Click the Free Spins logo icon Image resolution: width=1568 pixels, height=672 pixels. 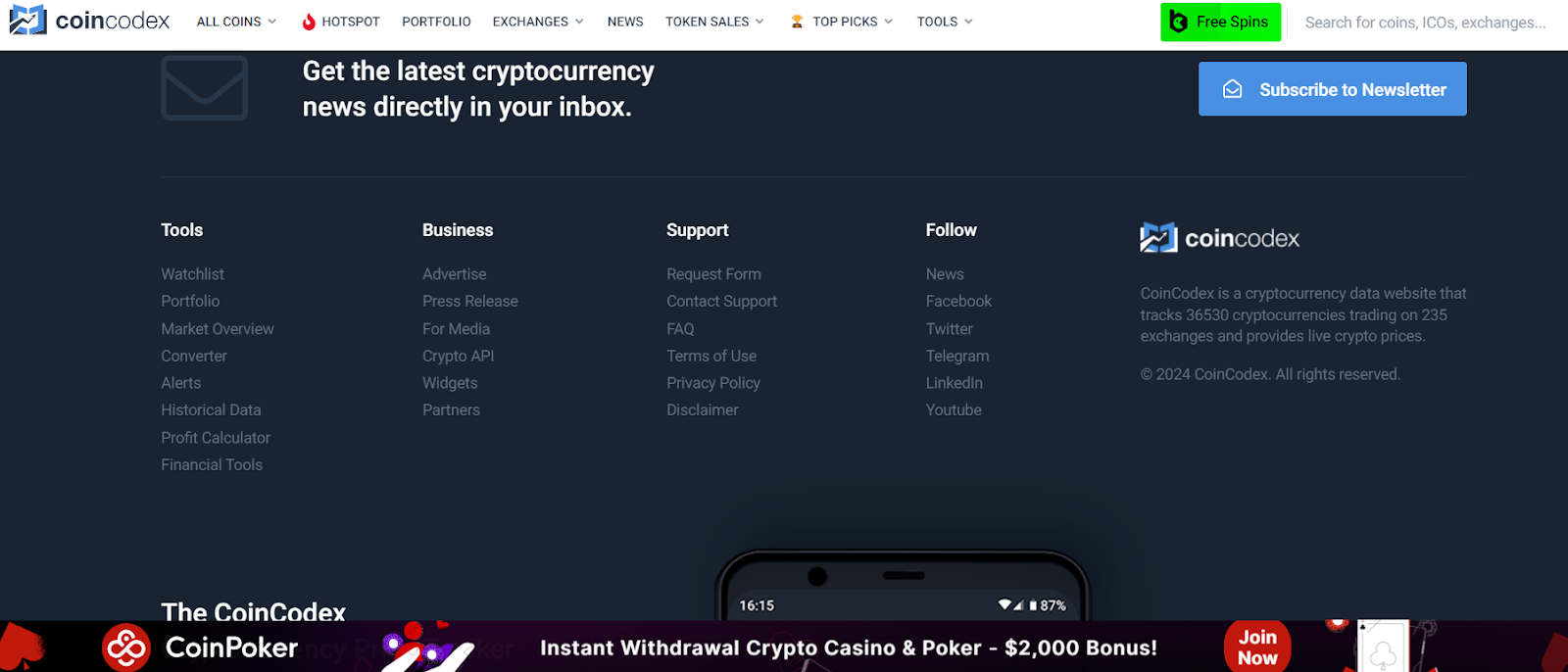[1179, 22]
